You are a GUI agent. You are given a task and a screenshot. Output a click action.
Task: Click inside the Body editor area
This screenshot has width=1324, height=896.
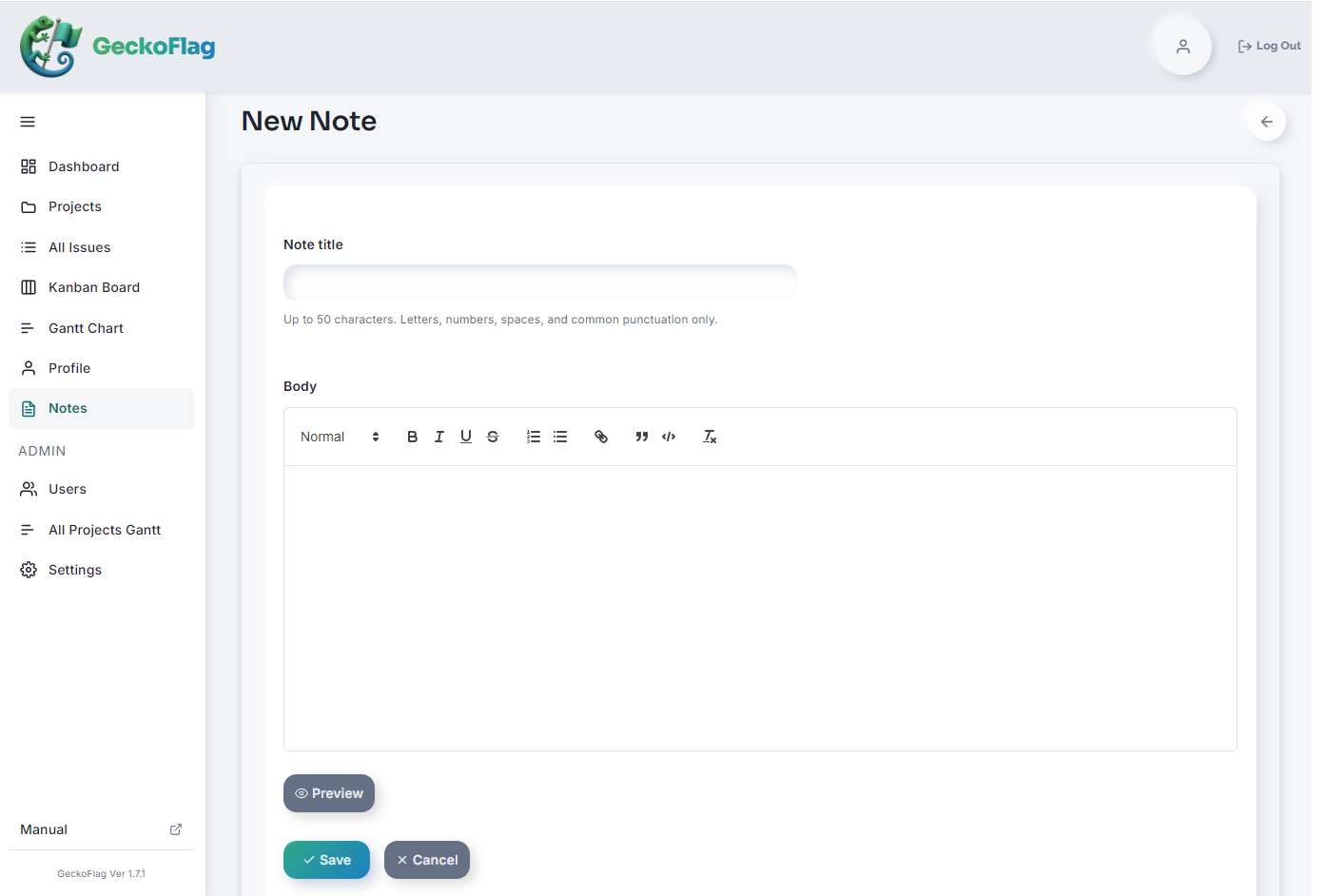760,608
